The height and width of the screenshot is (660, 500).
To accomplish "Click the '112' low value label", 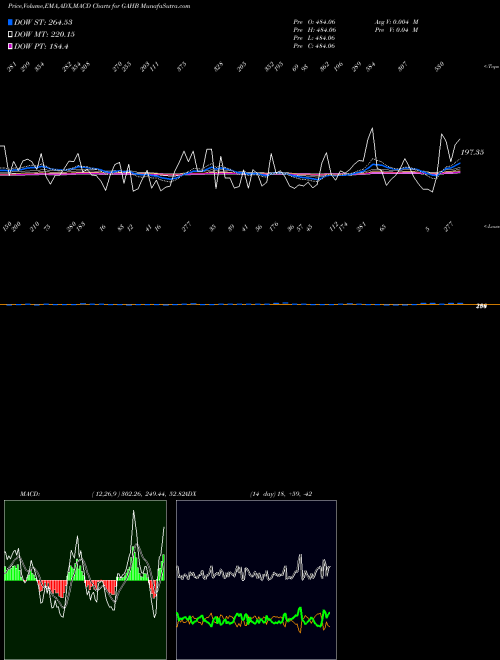I will 334,226.
